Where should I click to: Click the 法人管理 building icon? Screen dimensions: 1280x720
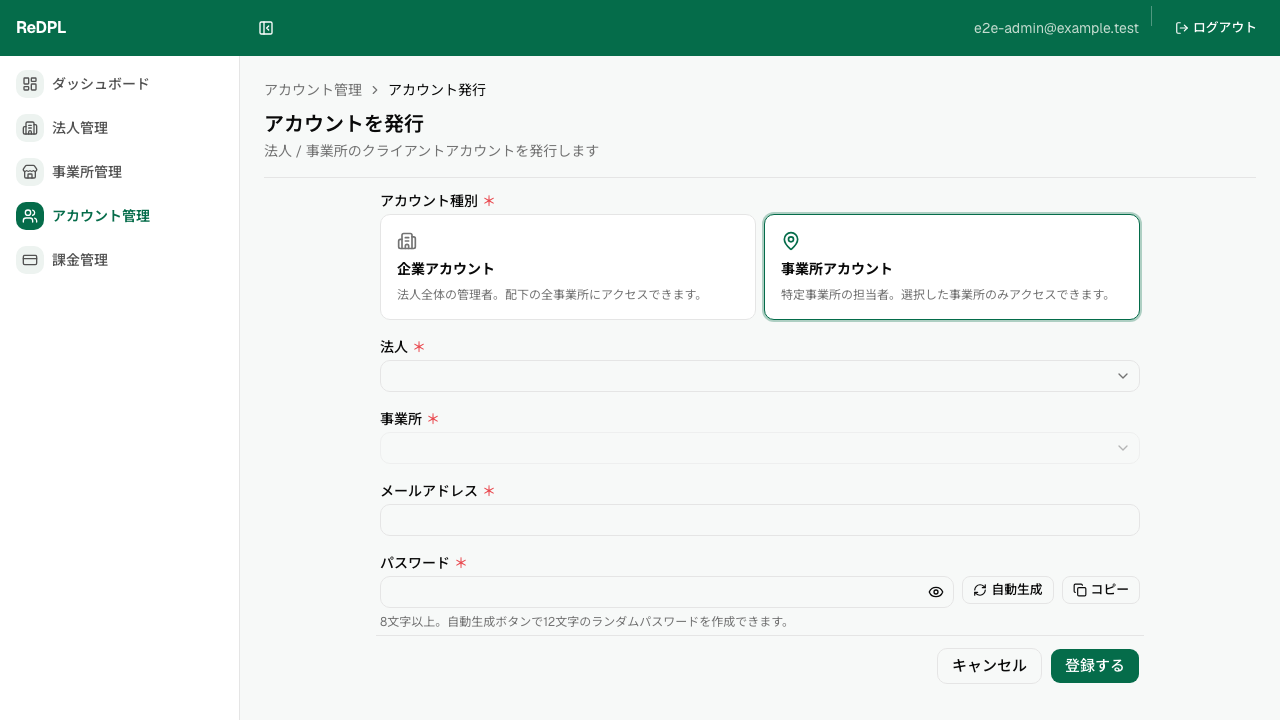tap(30, 128)
